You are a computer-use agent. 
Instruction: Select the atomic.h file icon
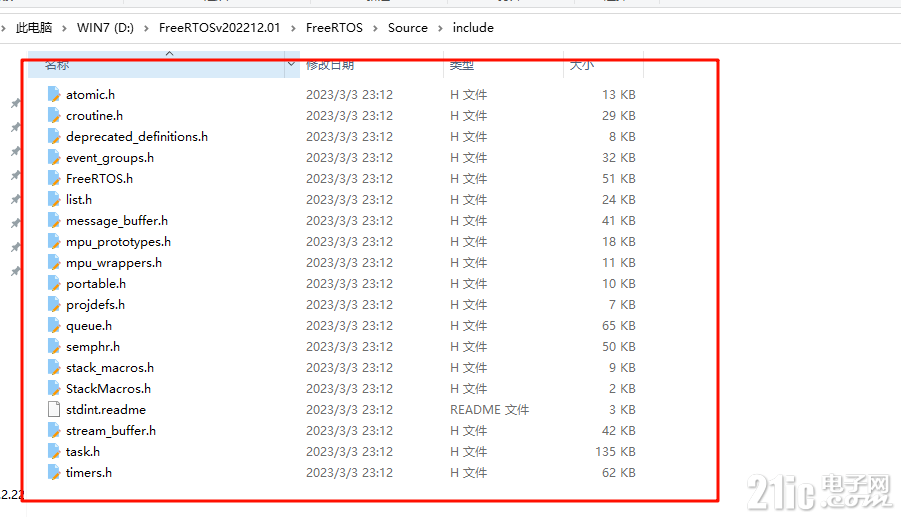click(x=54, y=94)
